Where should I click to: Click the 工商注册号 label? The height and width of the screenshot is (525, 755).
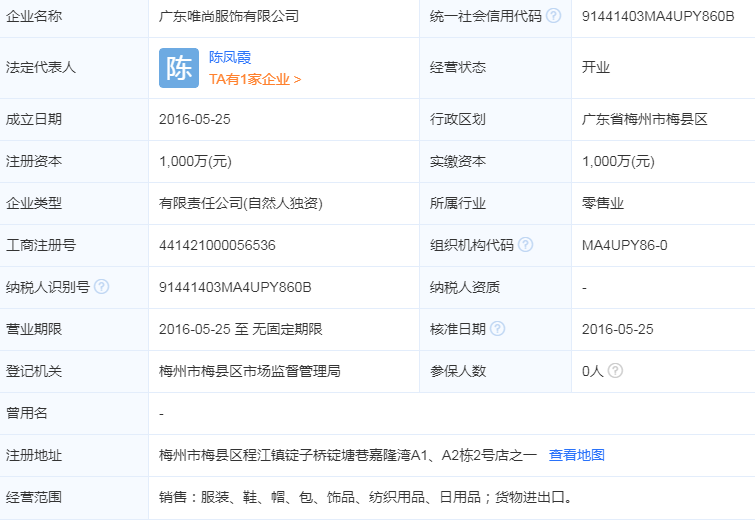[x=40, y=245]
